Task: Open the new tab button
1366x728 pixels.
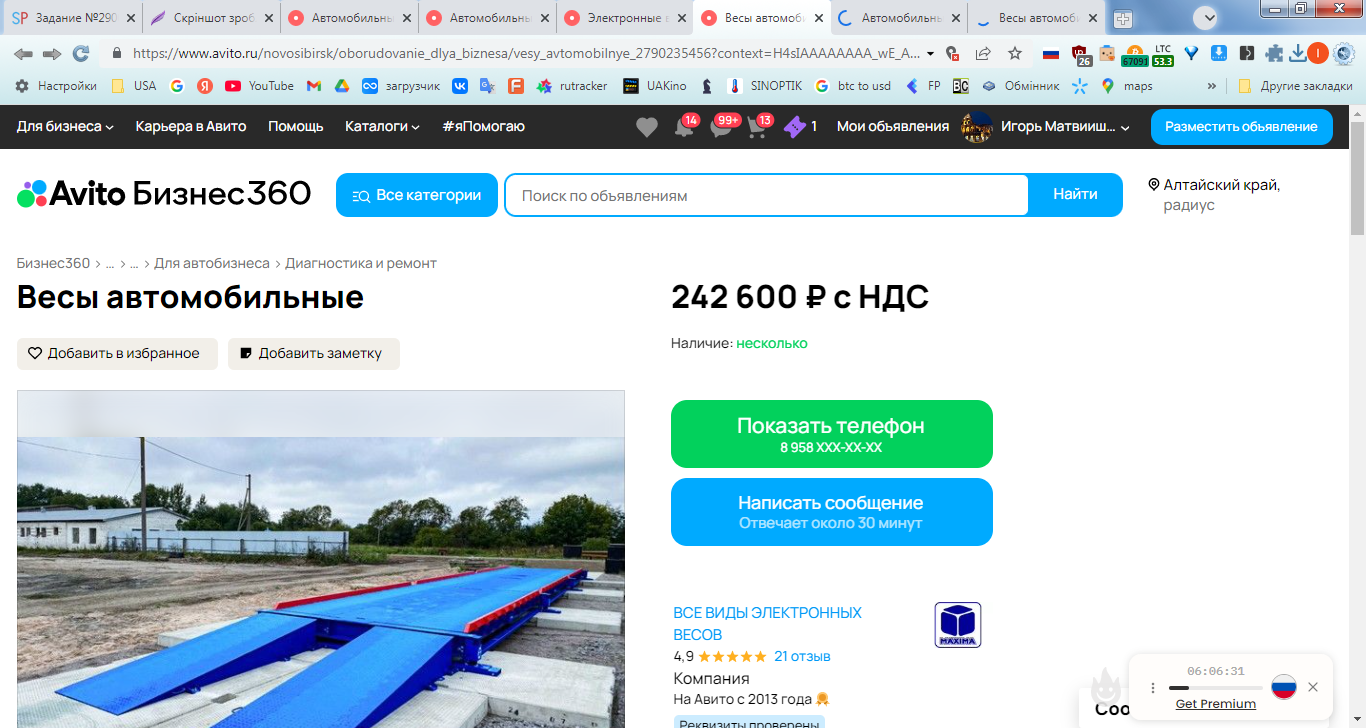Action: 1123,19
